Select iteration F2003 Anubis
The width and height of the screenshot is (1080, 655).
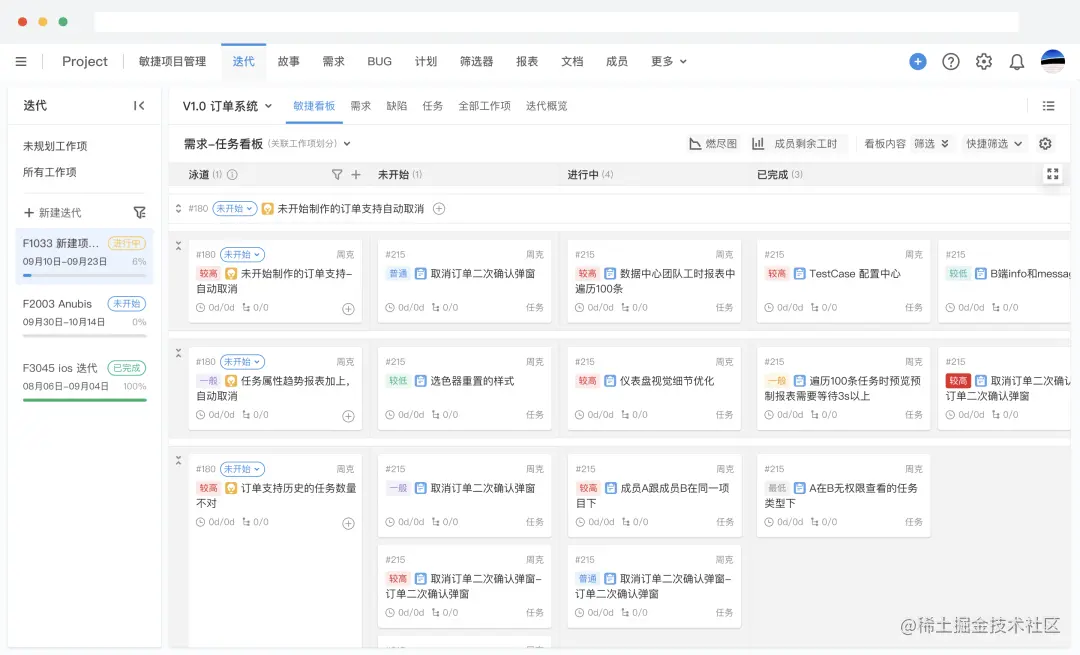[x=84, y=315]
